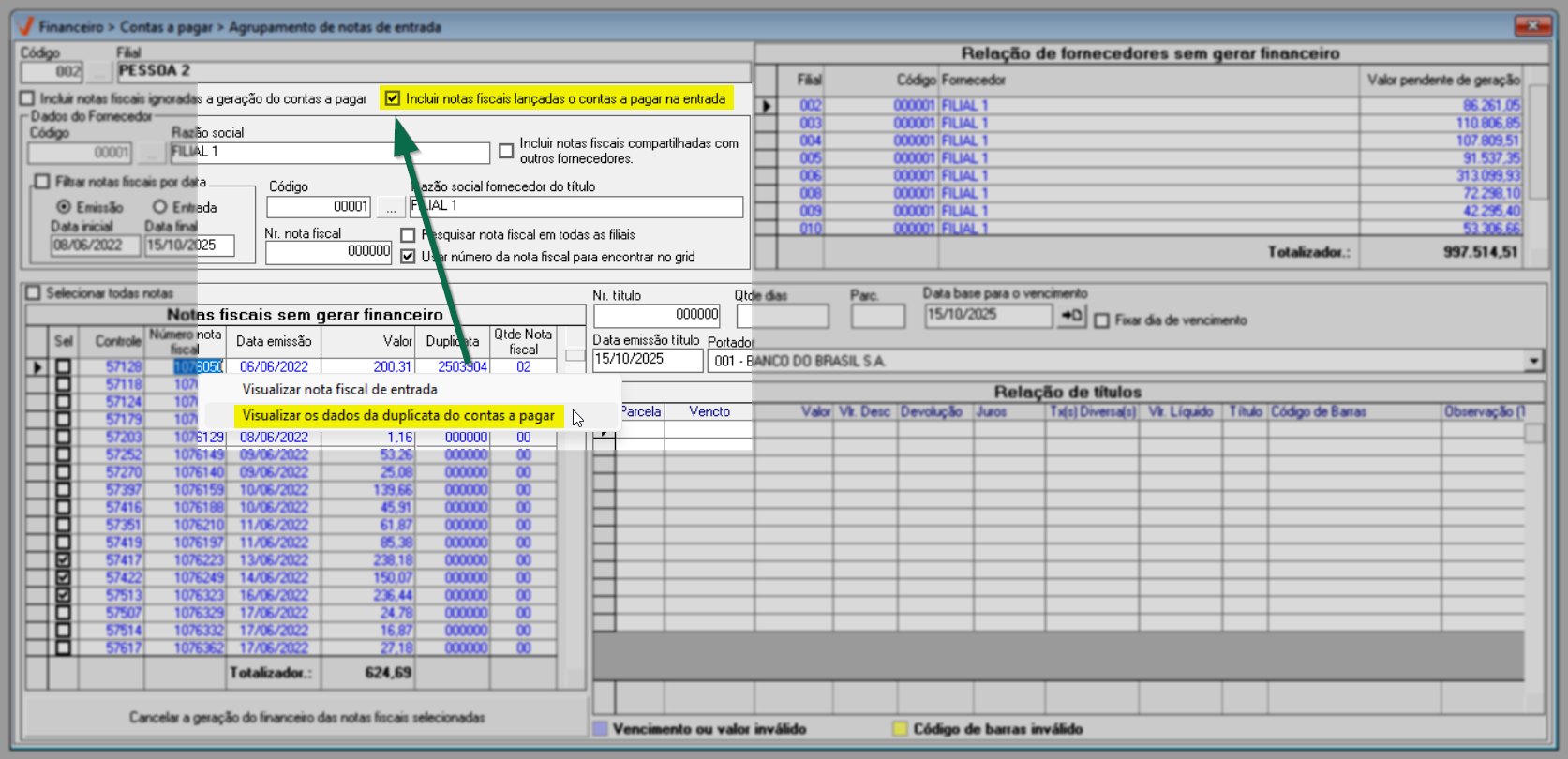Screen dimensions: 1568x759
Task: Click the Vencimento ou valor inválido color swatch
Action: click(601, 729)
